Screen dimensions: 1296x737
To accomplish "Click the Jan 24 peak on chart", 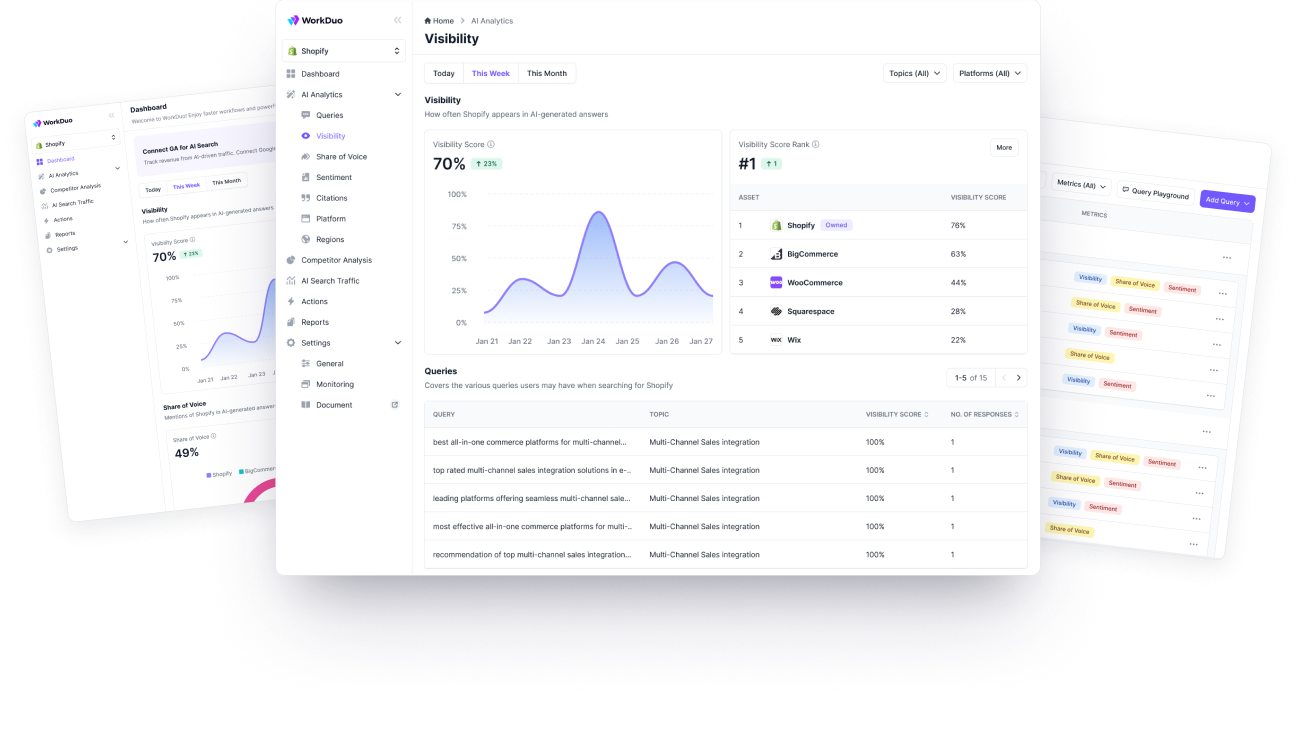I will tap(597, 212).
